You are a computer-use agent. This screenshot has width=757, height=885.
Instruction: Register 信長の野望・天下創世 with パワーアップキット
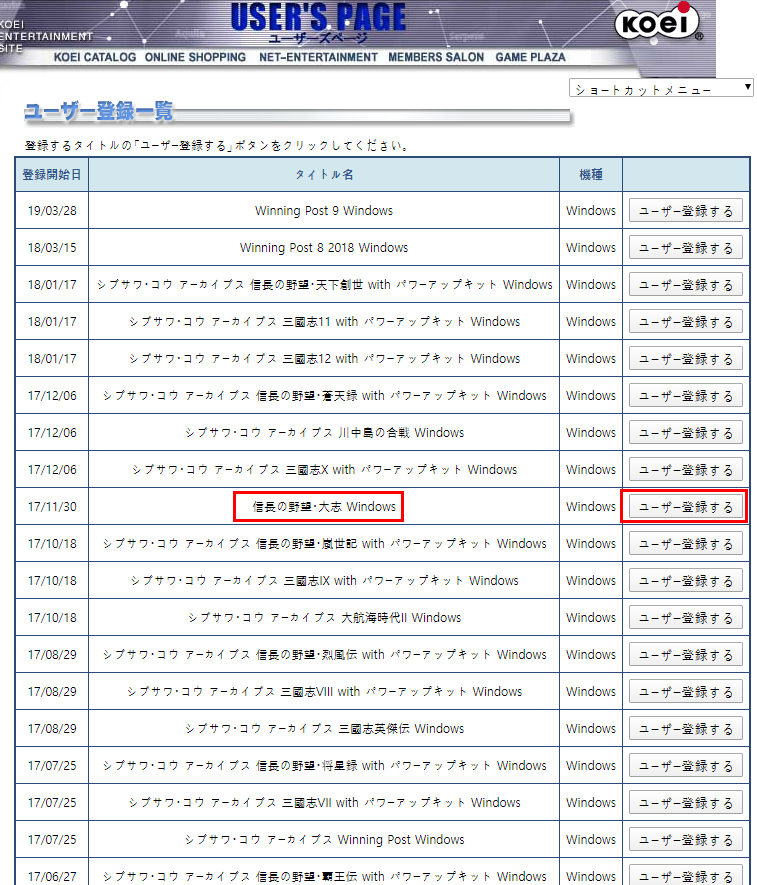point(686,284)
